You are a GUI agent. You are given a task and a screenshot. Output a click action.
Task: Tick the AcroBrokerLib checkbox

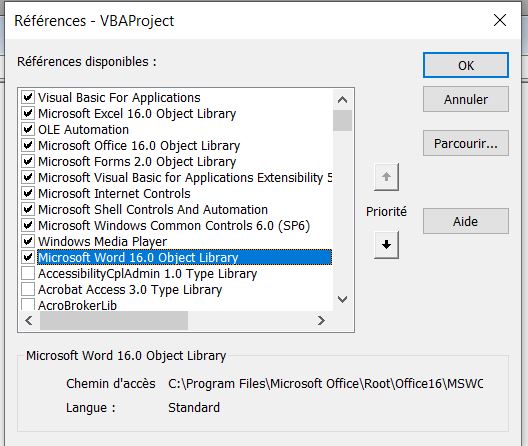tap(28, 305)
